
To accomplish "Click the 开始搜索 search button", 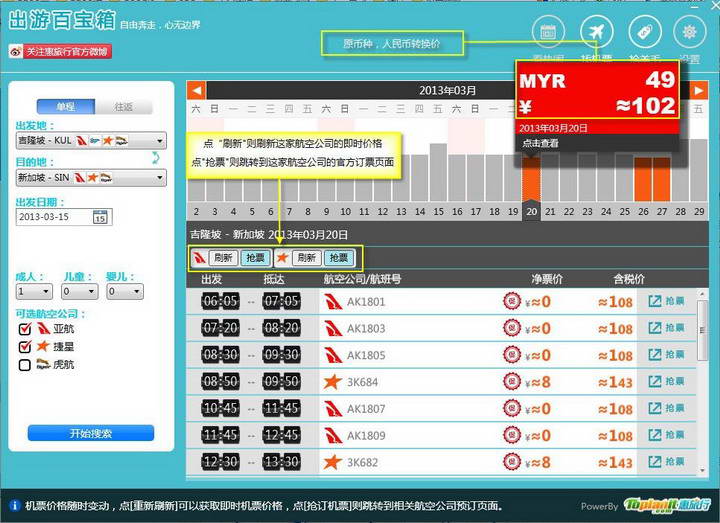I will coord(91,433).
